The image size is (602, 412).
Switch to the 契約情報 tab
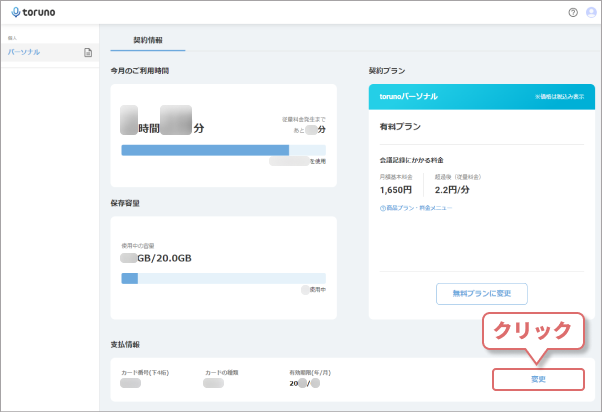[x=148, y=40]
